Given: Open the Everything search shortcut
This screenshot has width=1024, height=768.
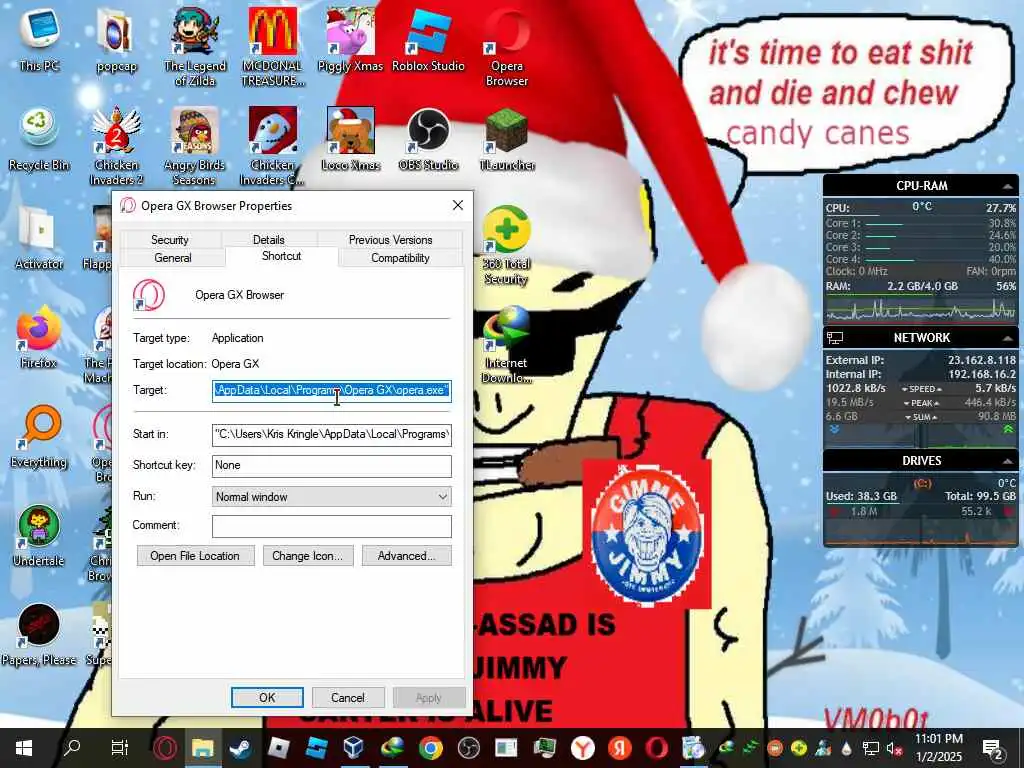Looking at the screenshot, I should click(39, 436).
